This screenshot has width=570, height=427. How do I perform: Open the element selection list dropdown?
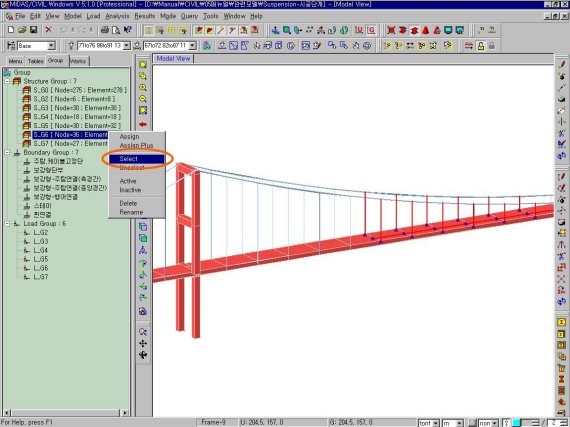193,46
